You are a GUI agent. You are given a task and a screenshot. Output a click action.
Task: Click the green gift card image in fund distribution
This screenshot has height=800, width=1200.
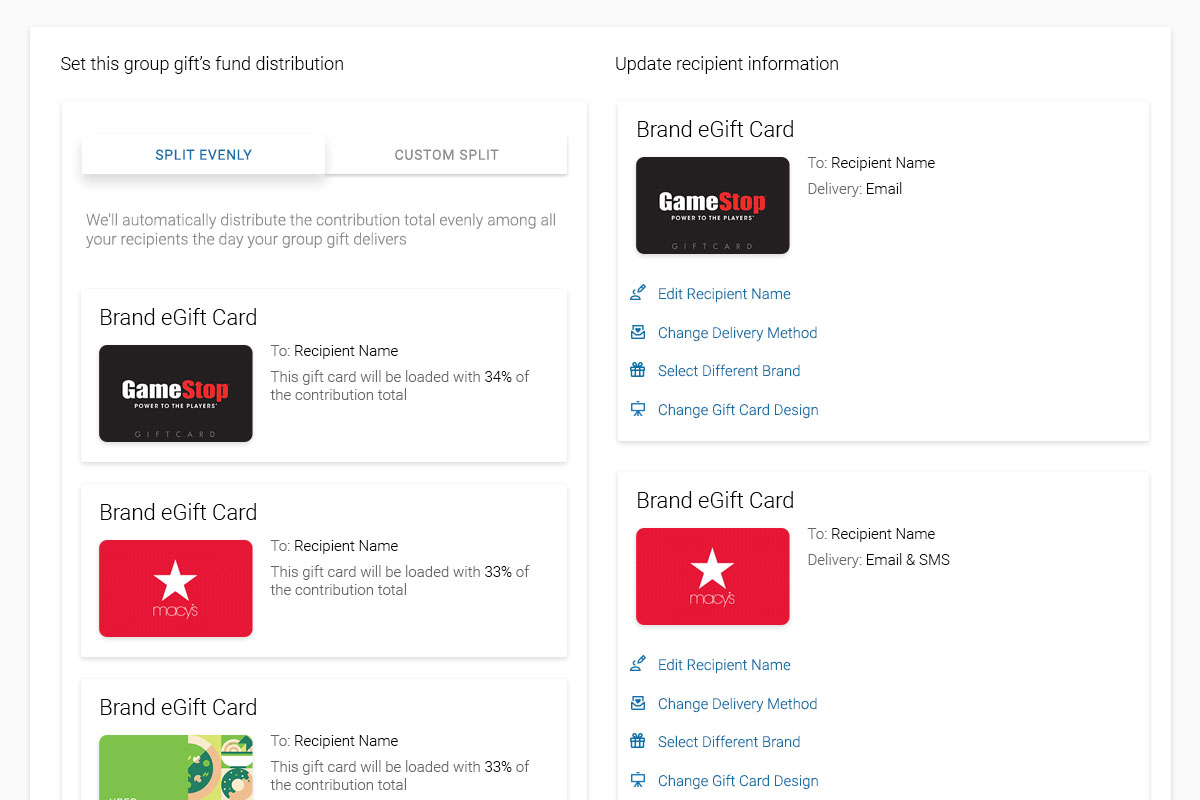tap(176, 768)
